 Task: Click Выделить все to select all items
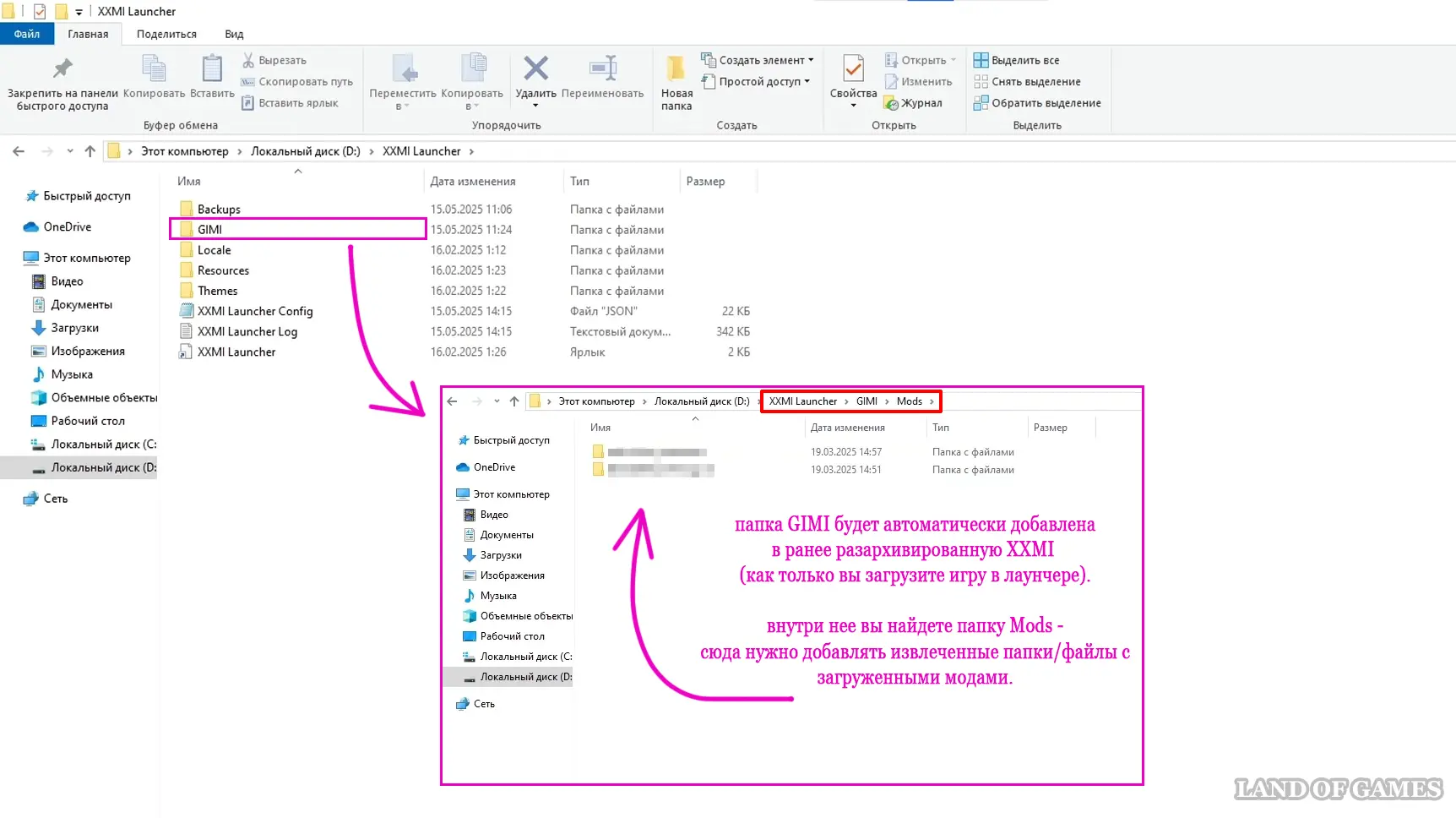tap(1017, 60)
